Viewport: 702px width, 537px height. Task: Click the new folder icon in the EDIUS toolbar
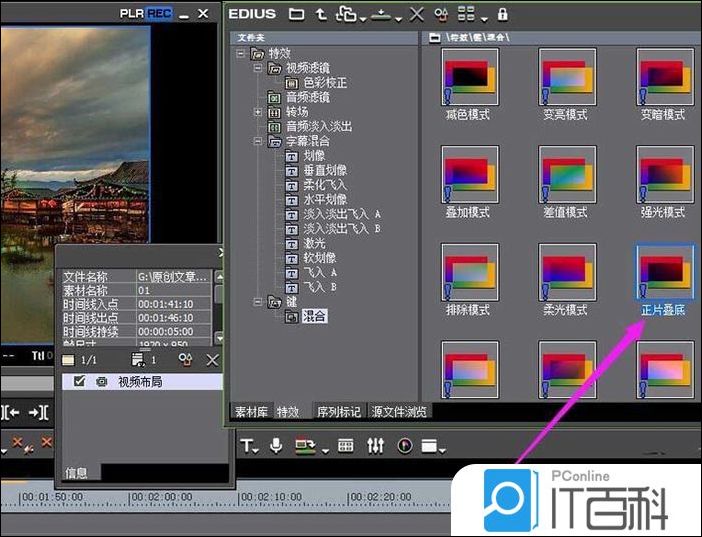[x=296, y=14]
